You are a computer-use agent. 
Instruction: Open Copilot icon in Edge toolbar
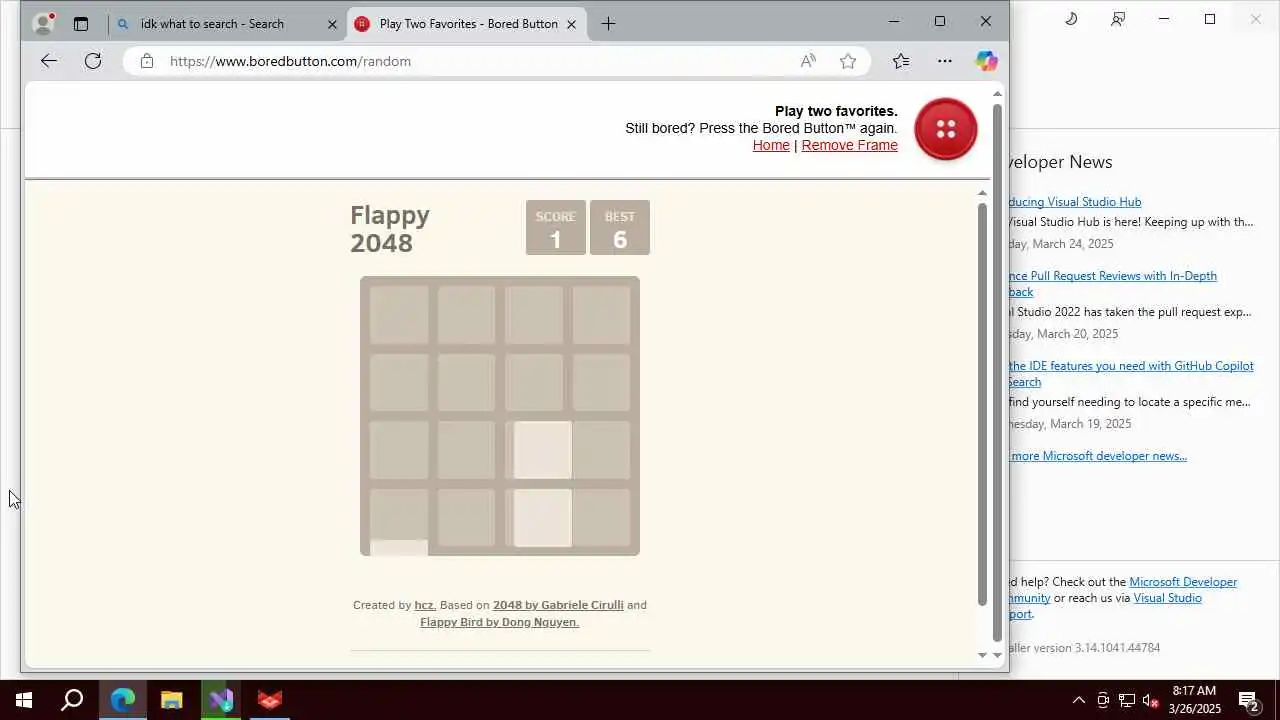pyautogui.click(x=987, y=61)
